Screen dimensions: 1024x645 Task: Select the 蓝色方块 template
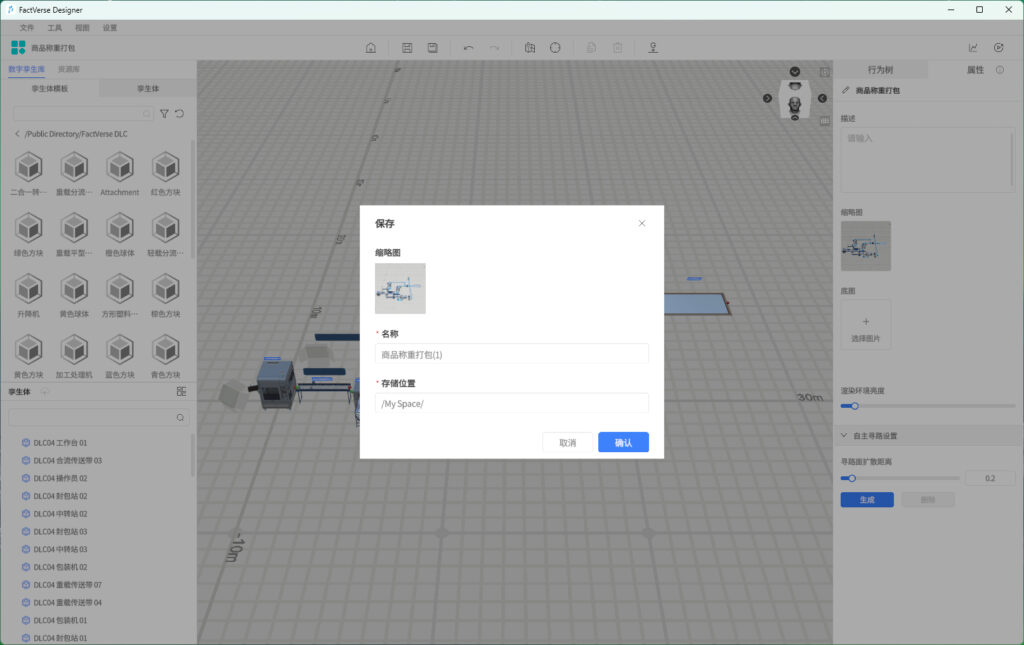[120, 356]
